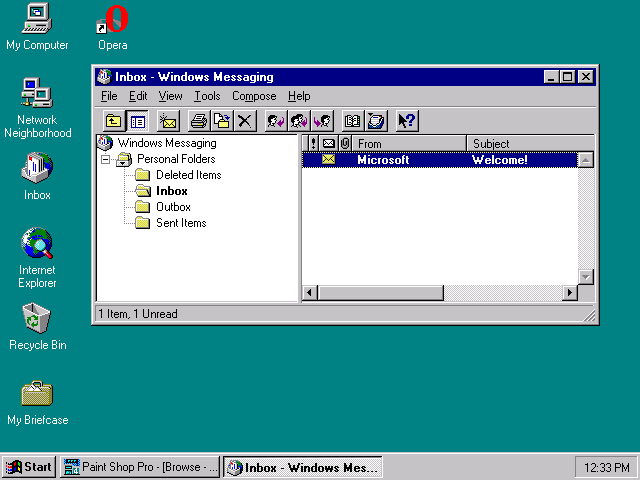Select the Inbox desktop icon
Screen dimensions: 640x480
click(37, 176)
